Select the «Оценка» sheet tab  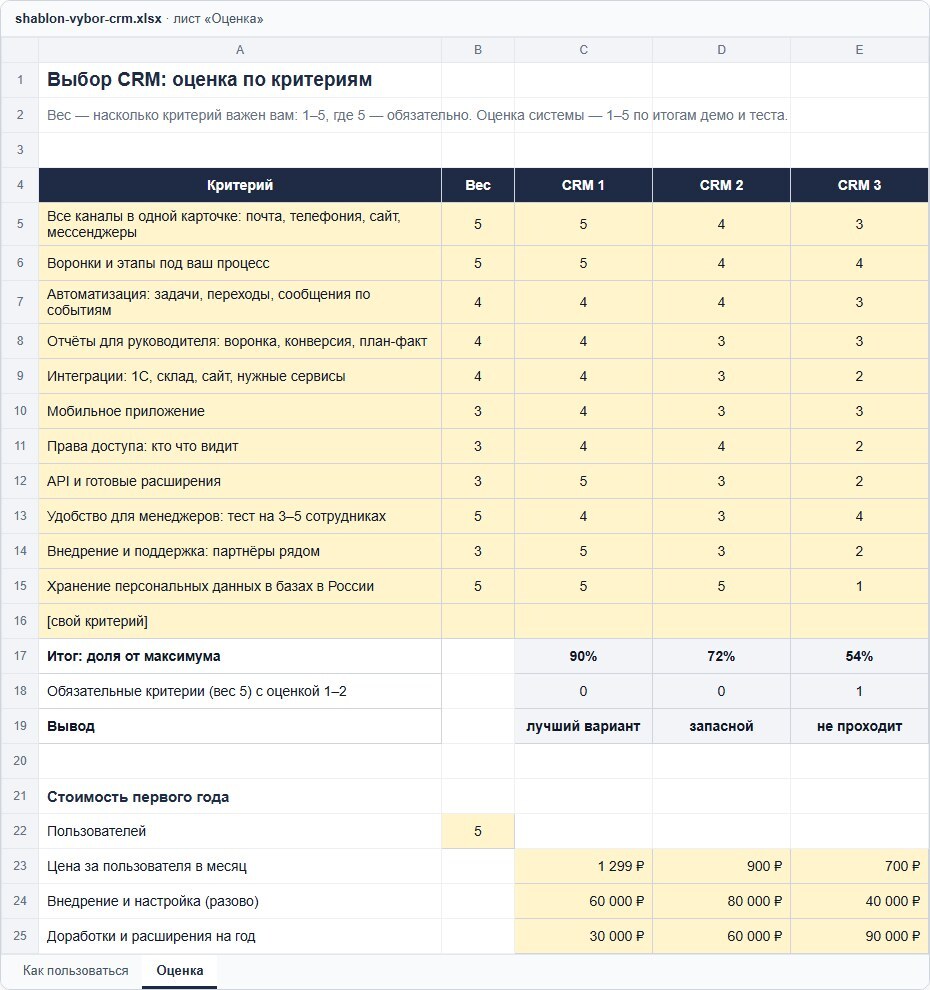[x=180, y=970]
